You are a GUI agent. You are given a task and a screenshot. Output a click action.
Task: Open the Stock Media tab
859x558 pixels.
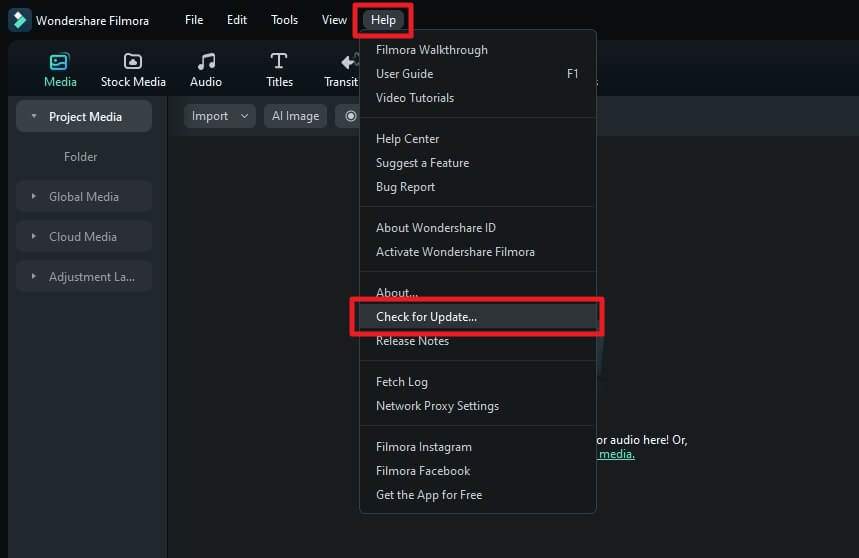tap(133, 70)
